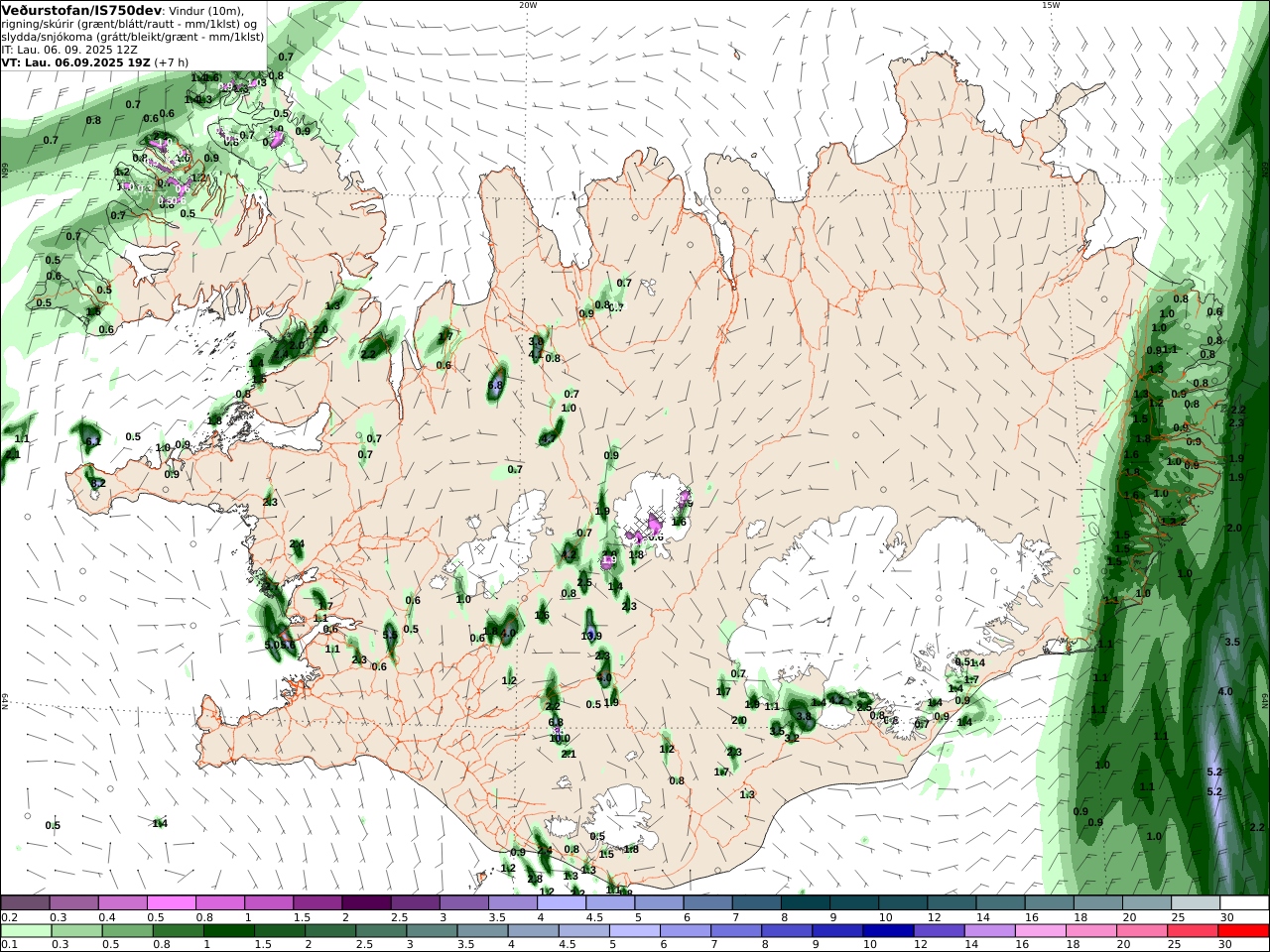Click valid time 'VT: Lau. 06.09.2025 19Z'
Viewport: 1270px width, 952px height.
coord(75,62)
